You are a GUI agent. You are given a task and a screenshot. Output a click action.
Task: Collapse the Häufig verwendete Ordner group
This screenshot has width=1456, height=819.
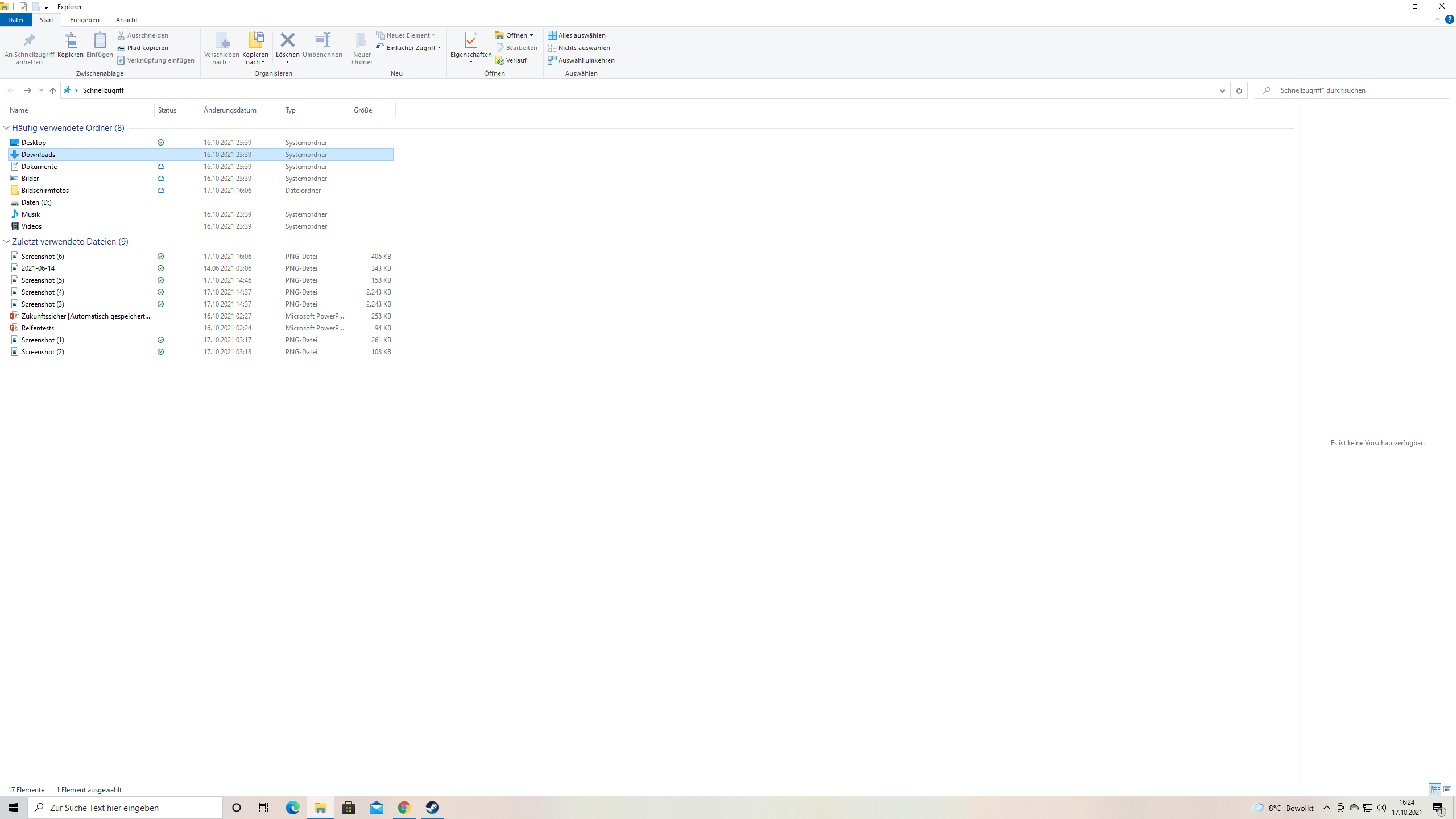tap(7, 128)
